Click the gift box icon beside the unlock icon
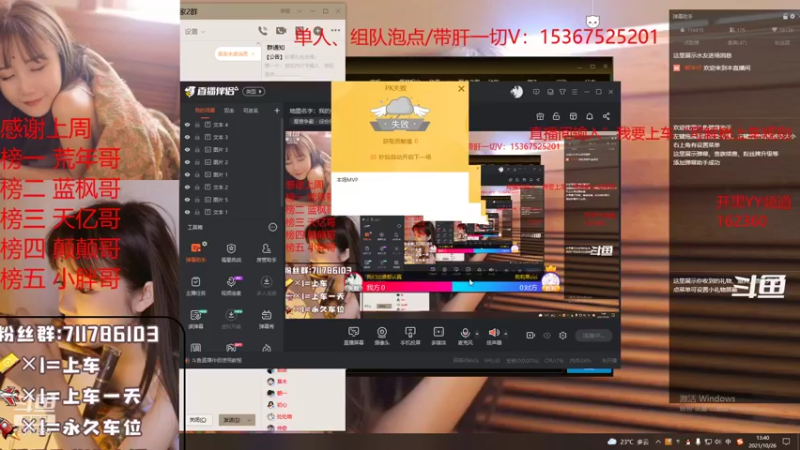The image size is (800, 450). (540, 116)
